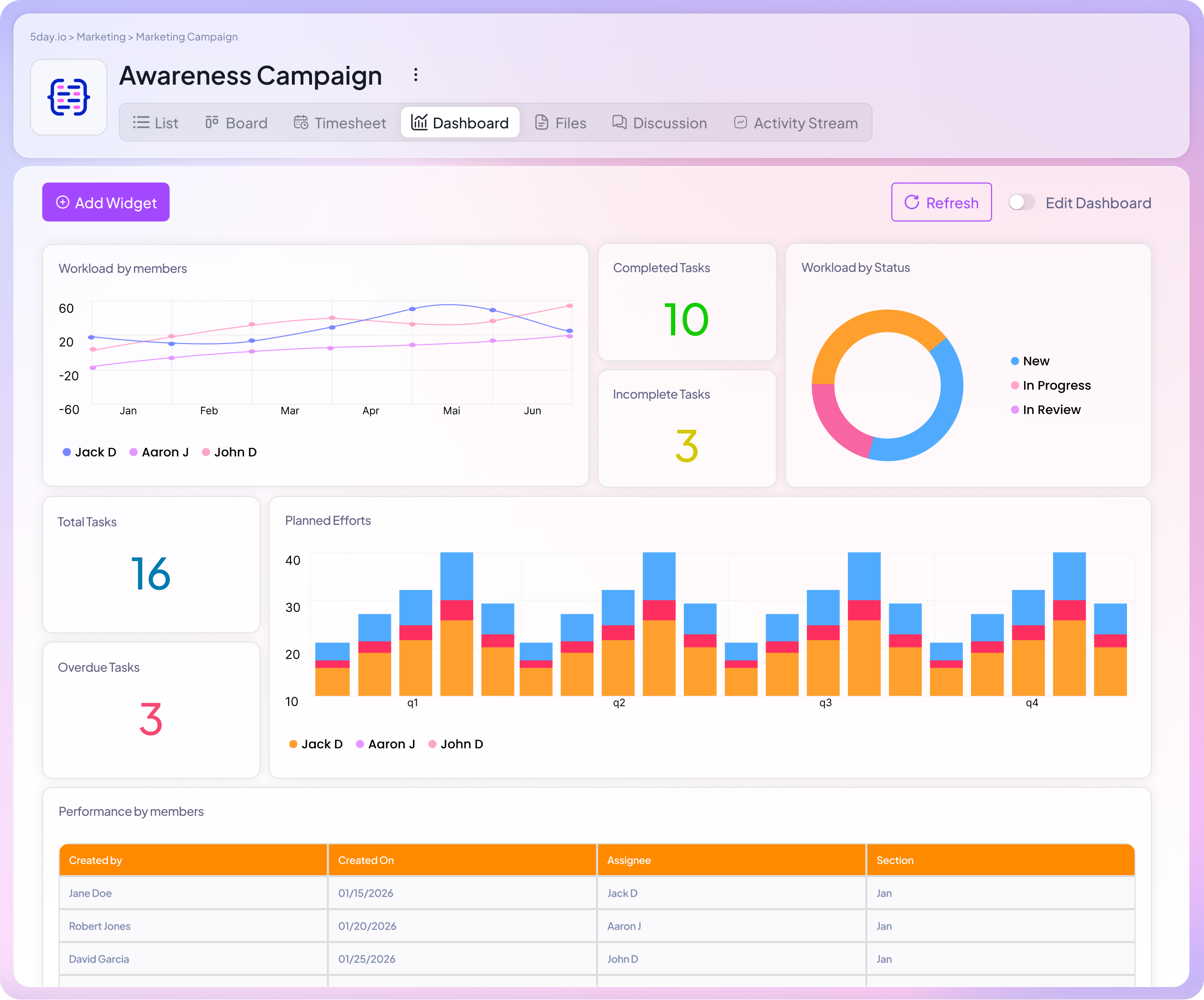Select the List view icon
The width and height of the screenshot is (1204, 1000).
point(141,122)
